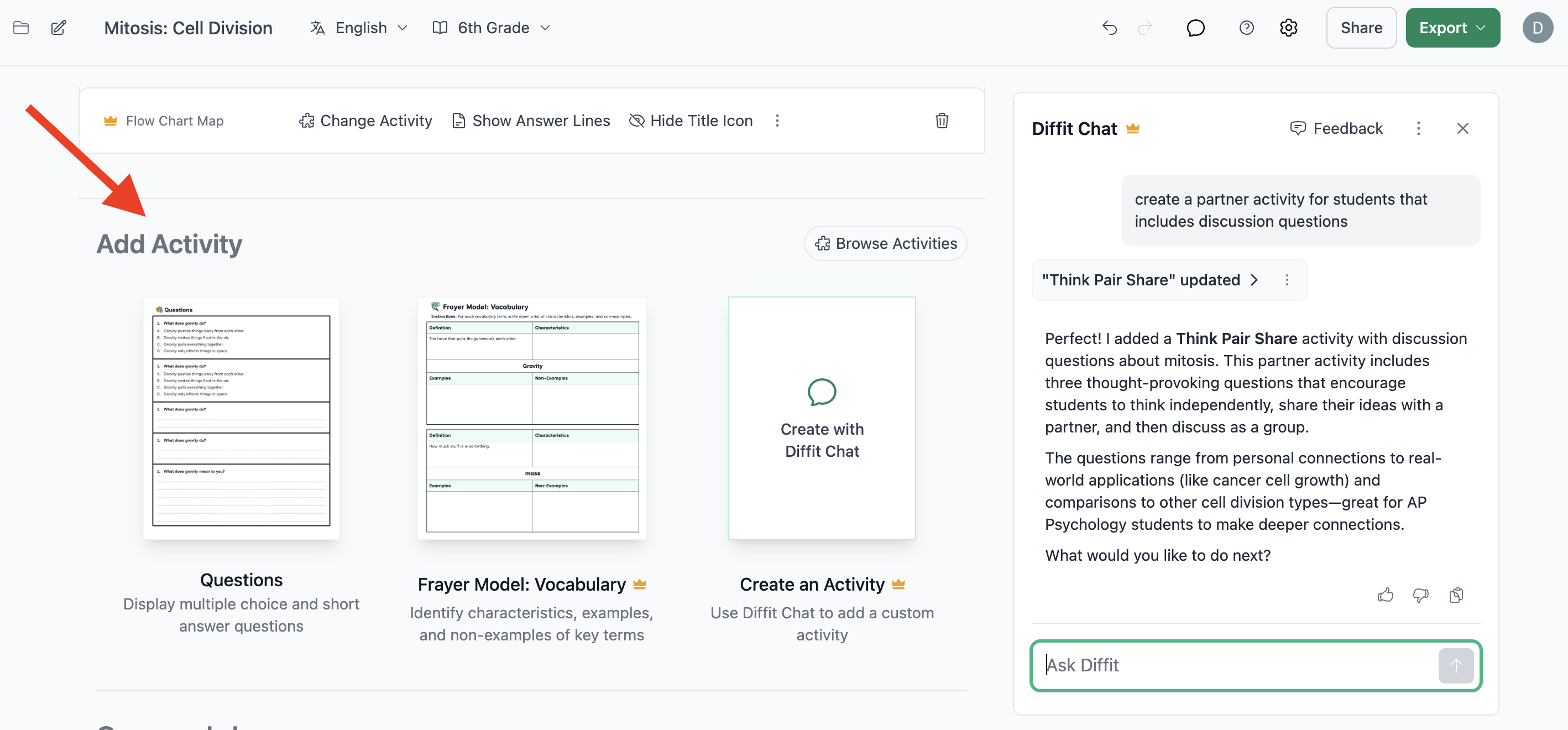Click crown icon beside Frayer Model: Vocabulary
Viewport: 1568px width, 730px height.
click(x=639, y=585)
